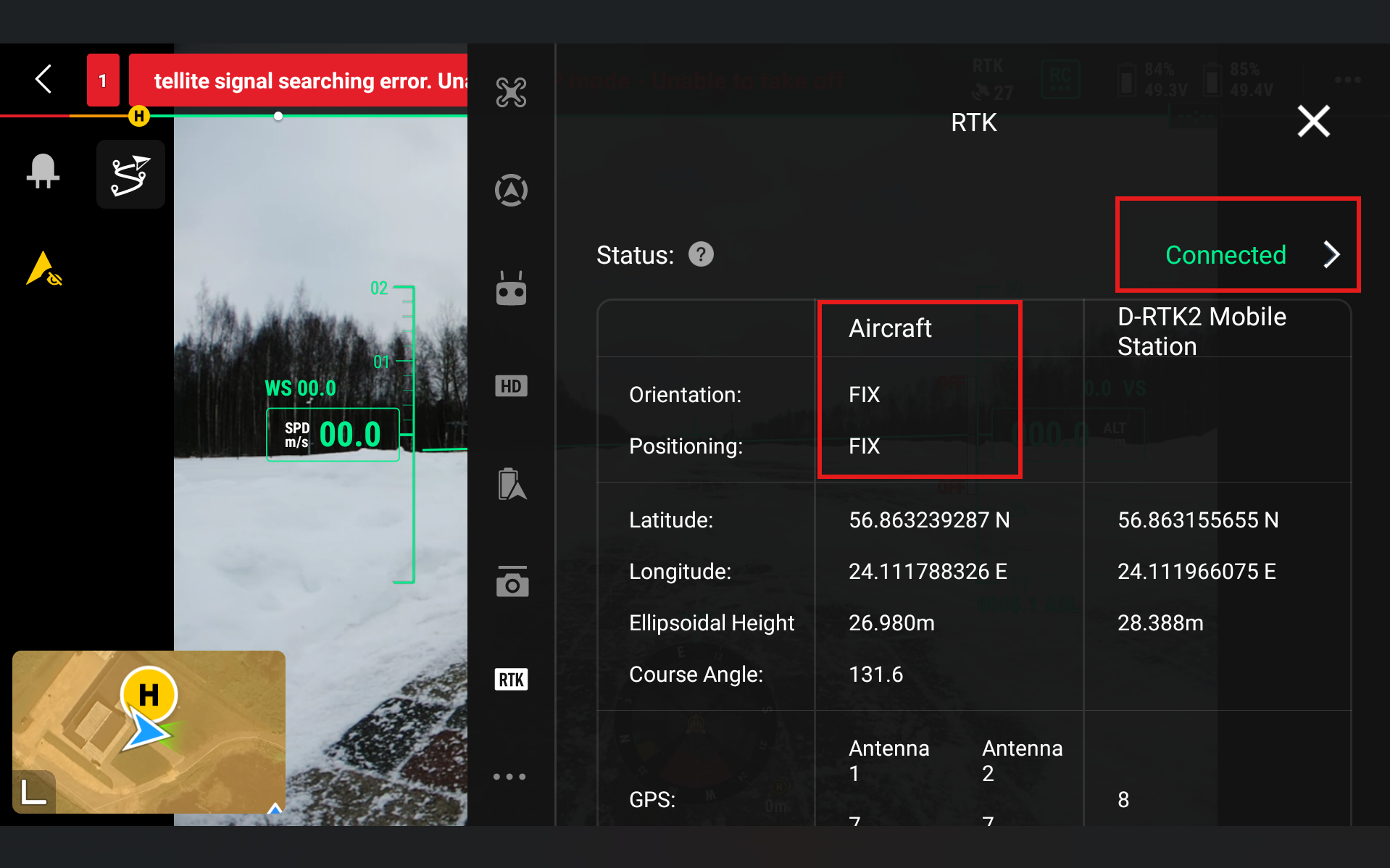Go back using the back arrow
1390x868 pixels.
[x=43, y=79]
